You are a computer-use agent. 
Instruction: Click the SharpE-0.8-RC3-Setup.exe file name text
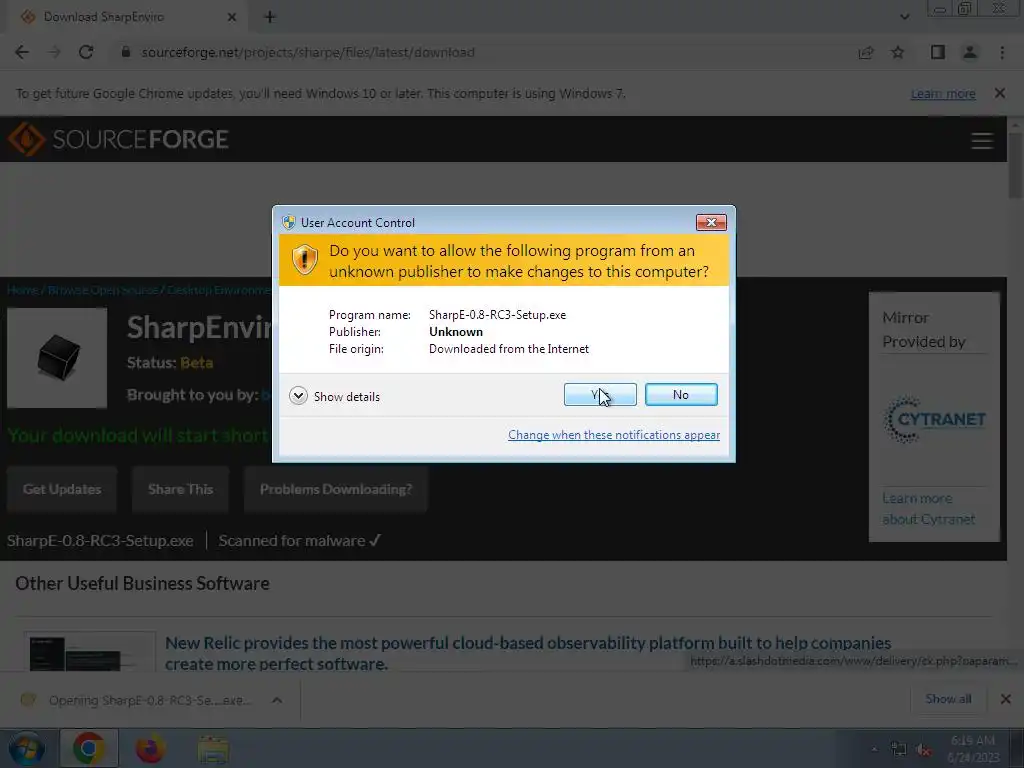100,541
